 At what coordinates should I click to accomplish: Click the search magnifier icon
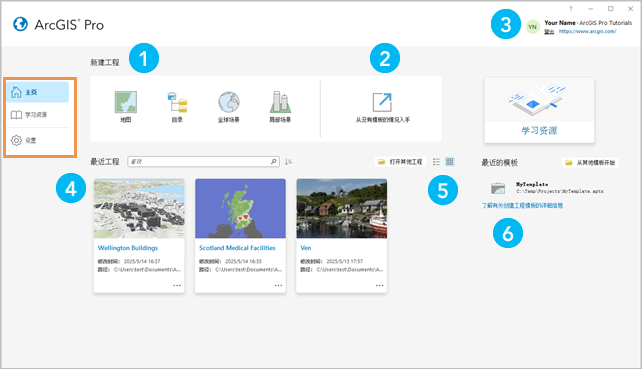coord(274,162)
